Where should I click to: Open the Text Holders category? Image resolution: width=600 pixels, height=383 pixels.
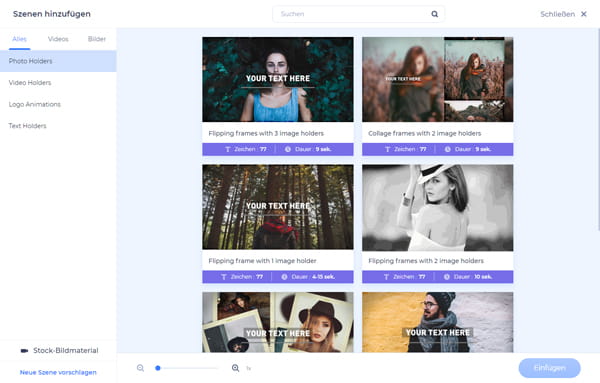tap(58, 126)
